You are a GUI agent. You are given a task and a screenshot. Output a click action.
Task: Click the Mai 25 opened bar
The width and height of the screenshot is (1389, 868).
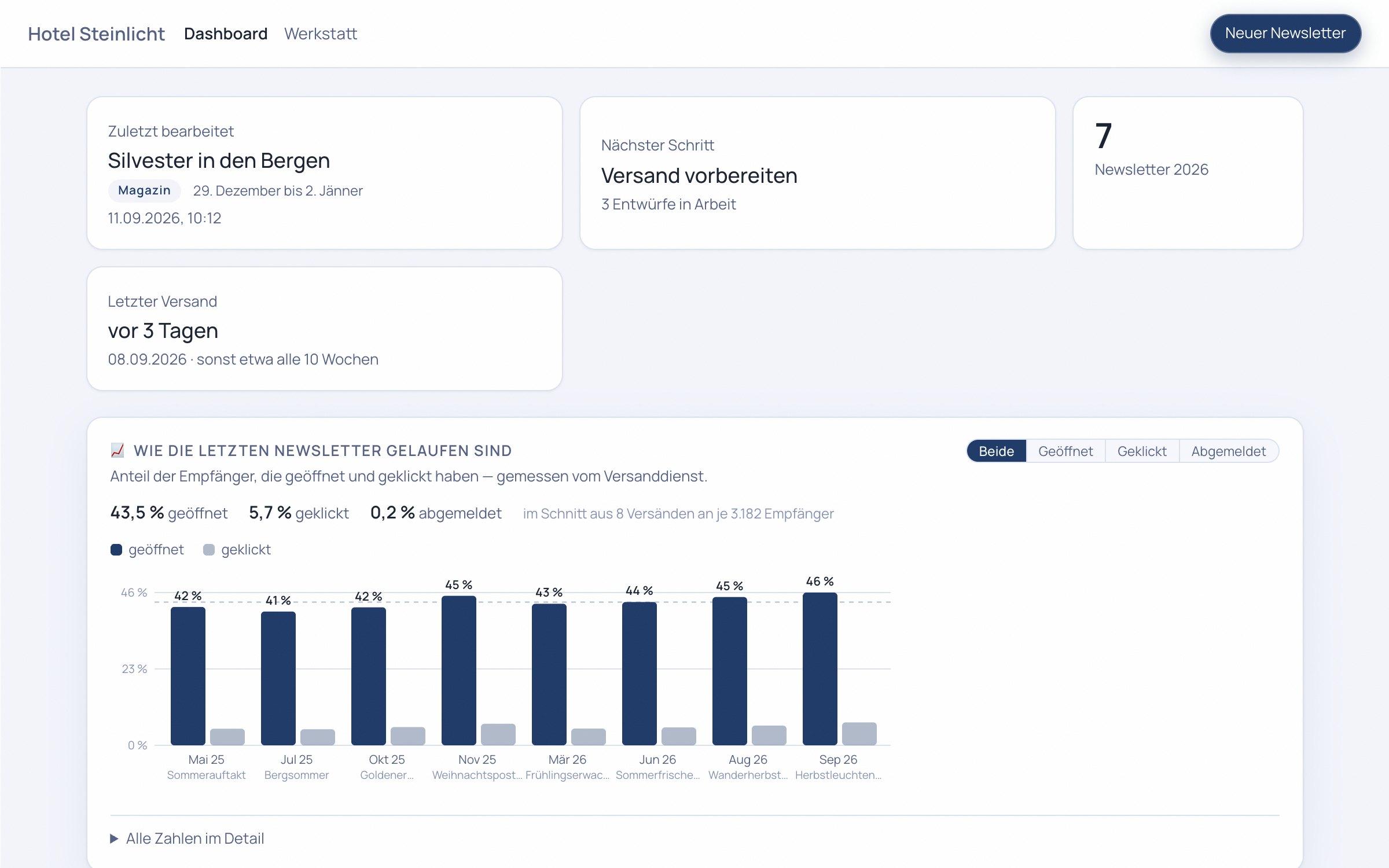pos(188,676)
